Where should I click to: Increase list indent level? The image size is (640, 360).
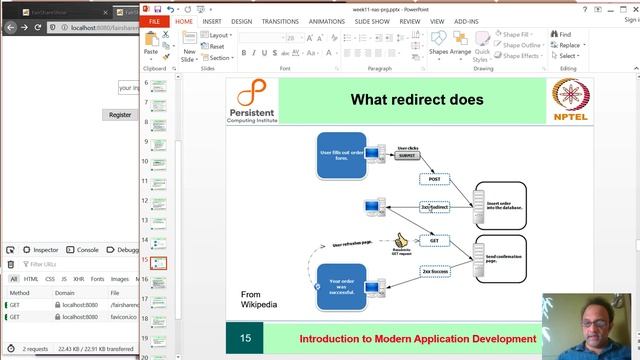[389, 38]
